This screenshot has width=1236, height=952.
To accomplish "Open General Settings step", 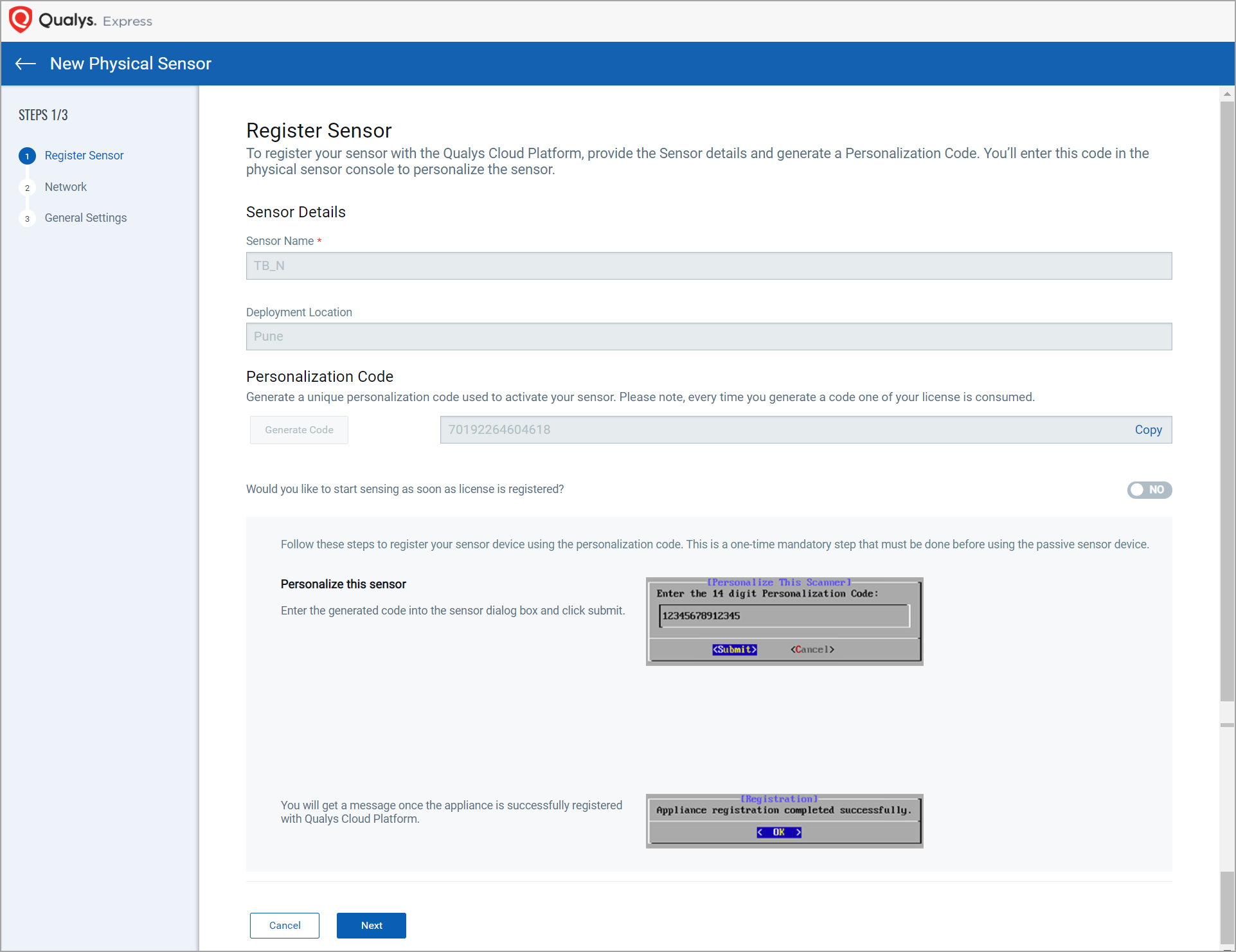I will 85,218.
